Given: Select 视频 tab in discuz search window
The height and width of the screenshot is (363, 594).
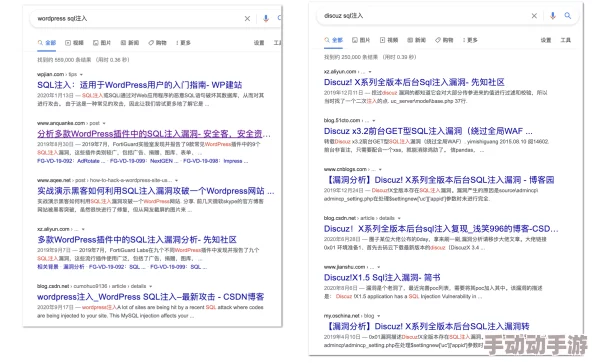Looking at the screenshot, I should point(389,40).
